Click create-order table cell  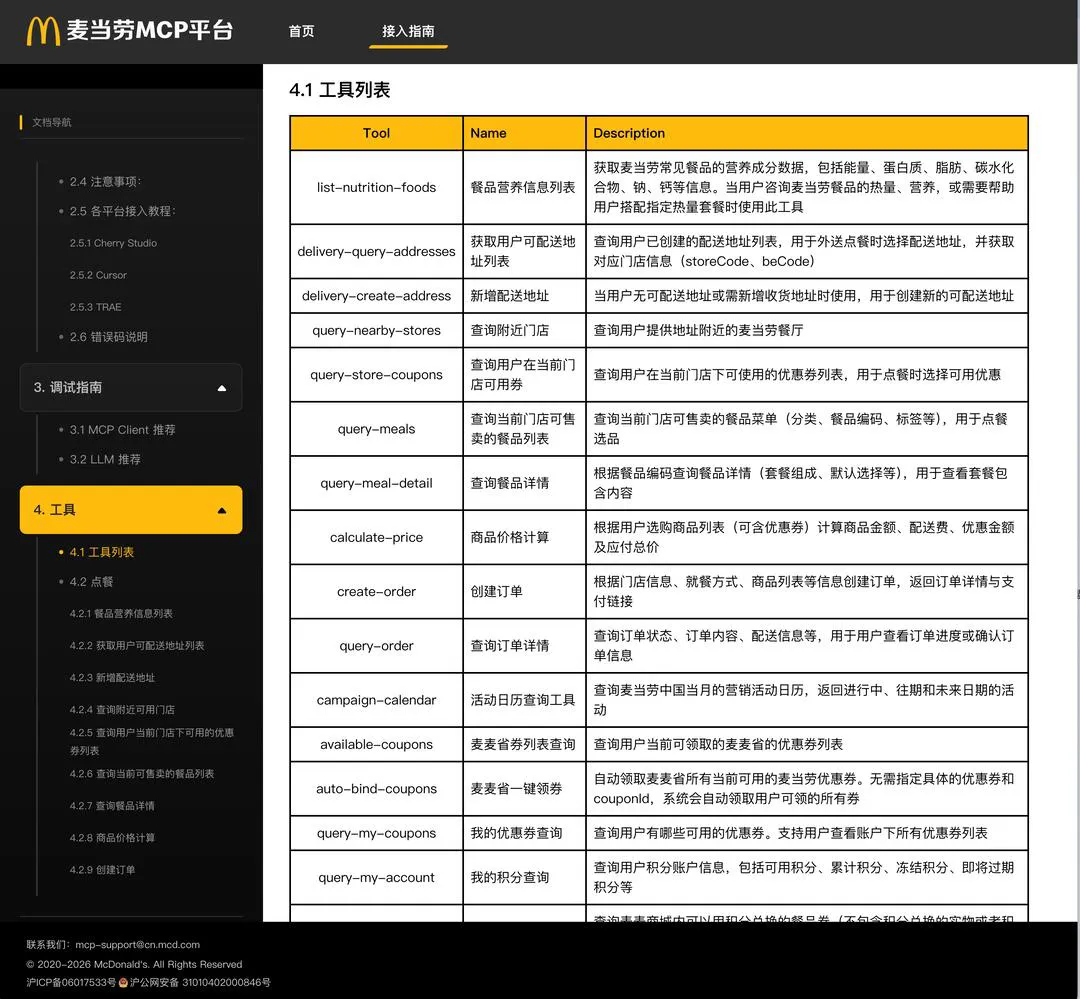[x=376, y=592]
